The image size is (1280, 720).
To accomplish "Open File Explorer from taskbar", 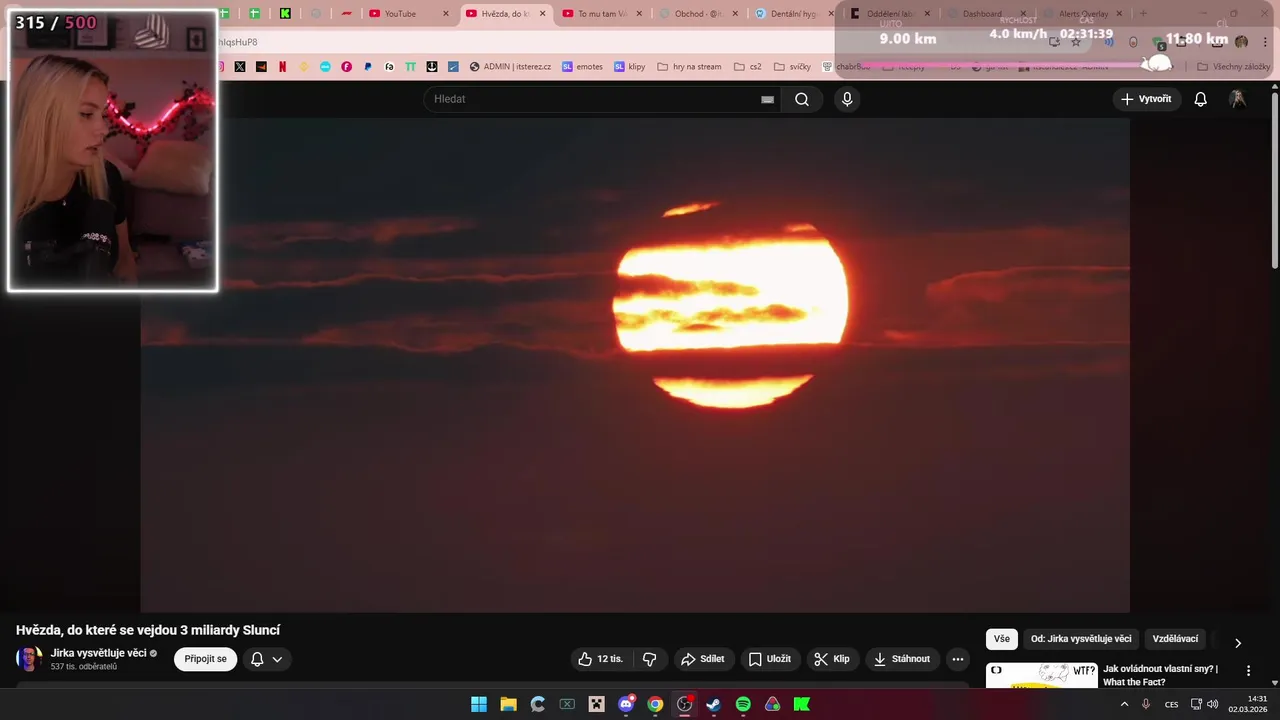I will 508,704.
